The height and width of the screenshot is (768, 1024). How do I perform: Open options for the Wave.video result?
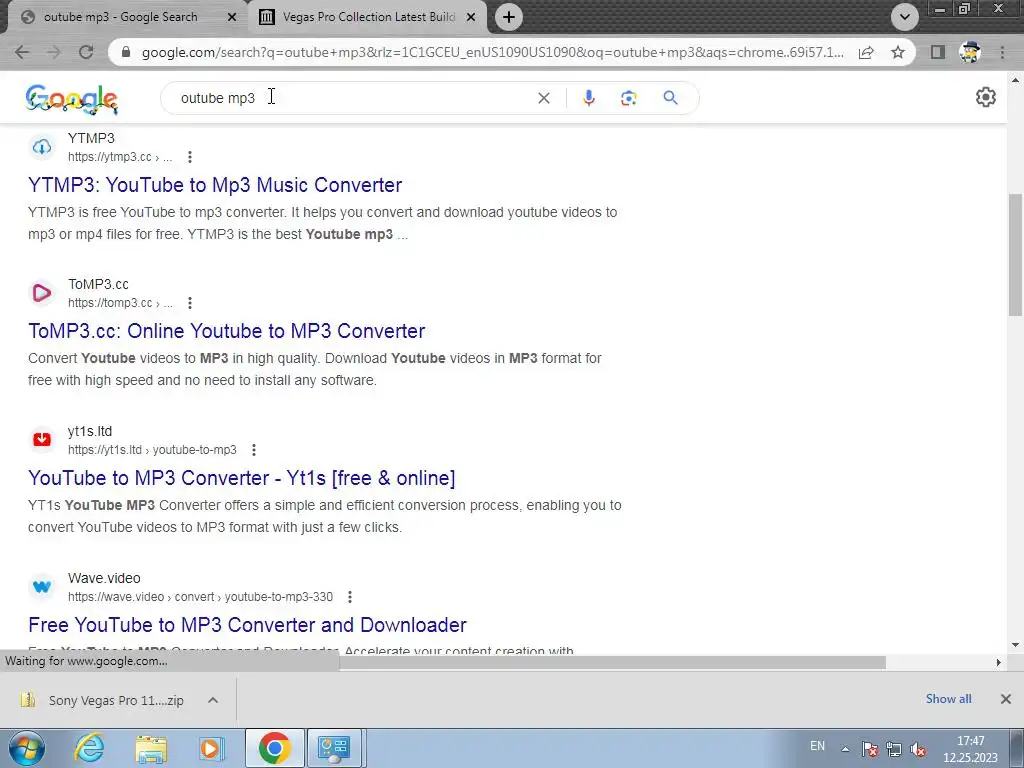coord(349,597)
